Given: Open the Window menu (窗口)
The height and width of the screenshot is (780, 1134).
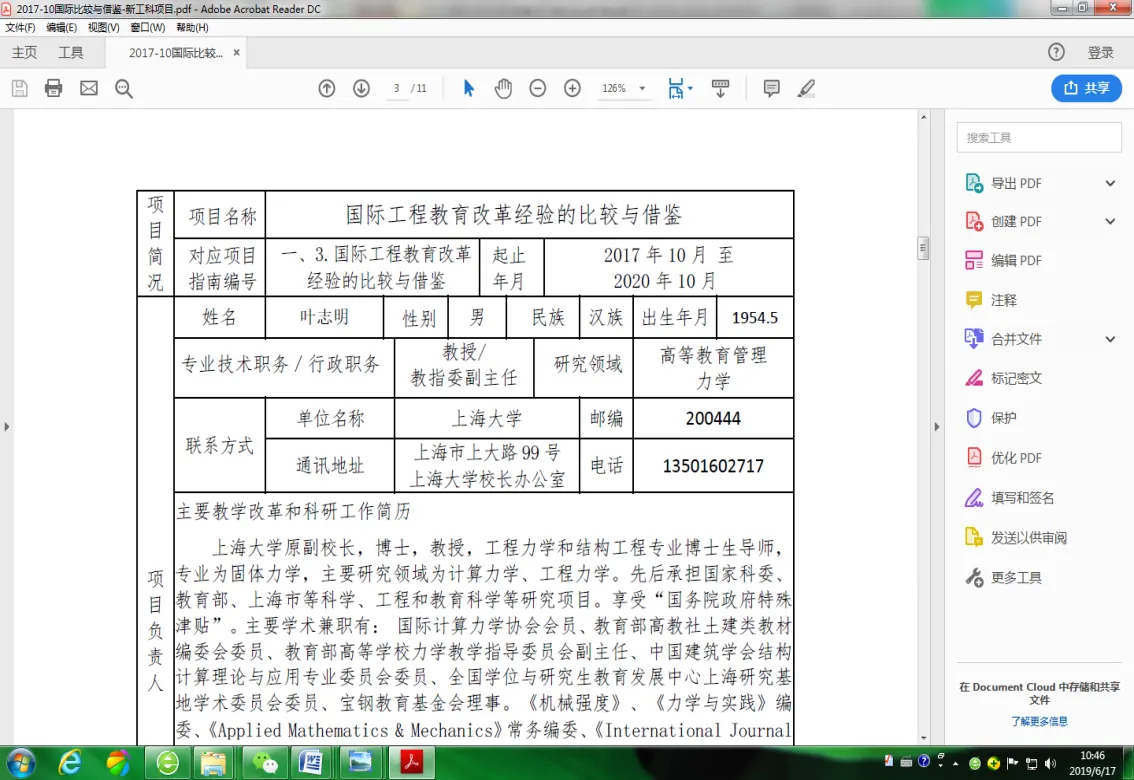Looking at the screenshot, I should tap(148, 27).
